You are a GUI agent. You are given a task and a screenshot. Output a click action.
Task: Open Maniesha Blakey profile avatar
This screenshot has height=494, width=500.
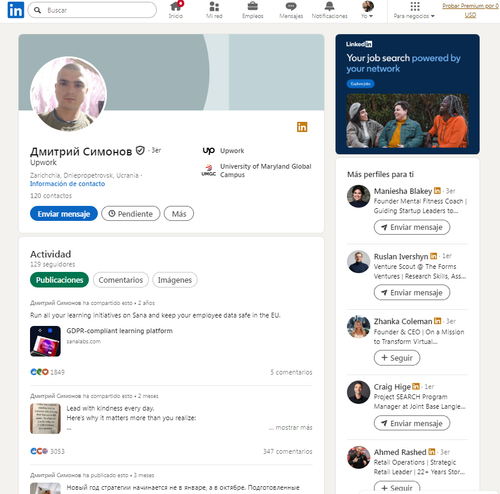tap(359, 196)
